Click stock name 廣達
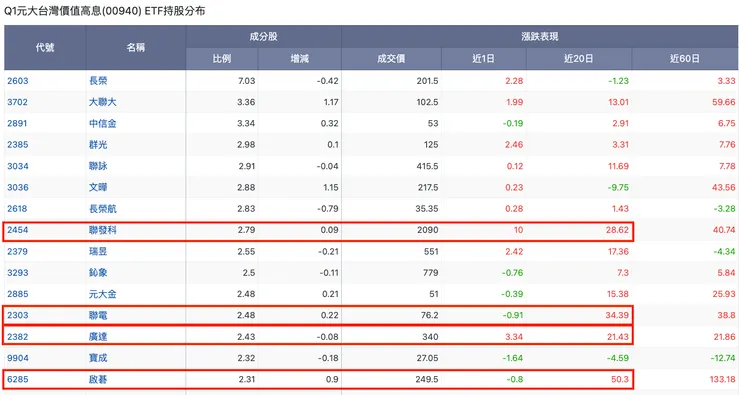740x395 pixels. pyautogui.click(x=98, y=337)
